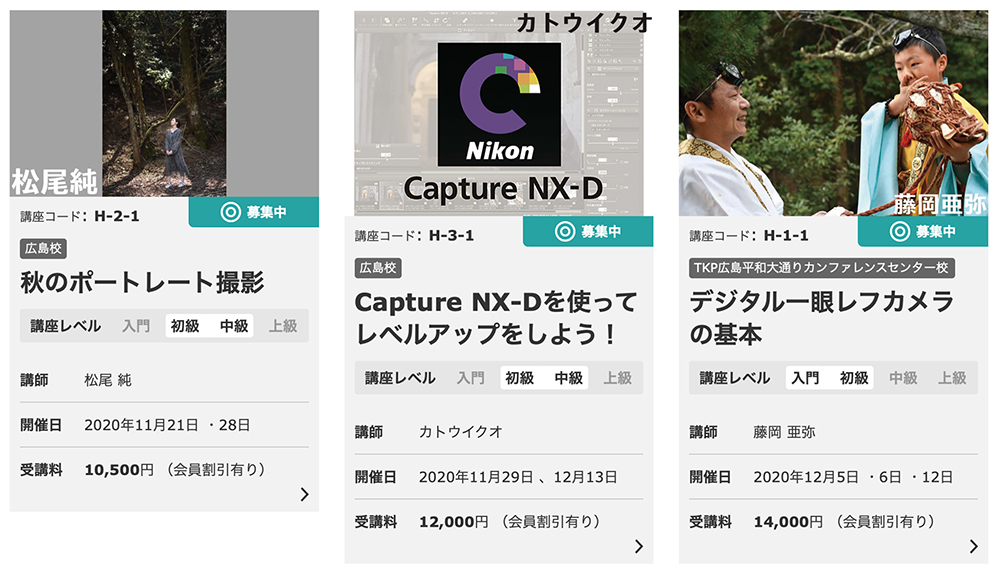Click the 藤岡亜弥 festival photo thumbnail
The height and width of the screenshot is (577, 1000).
833,113
